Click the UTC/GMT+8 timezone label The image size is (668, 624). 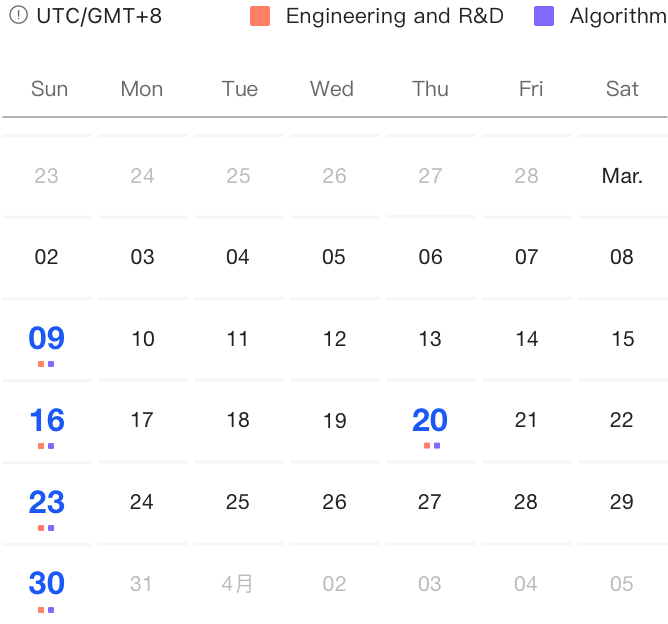pyautogui.click(x=98, y=16)
